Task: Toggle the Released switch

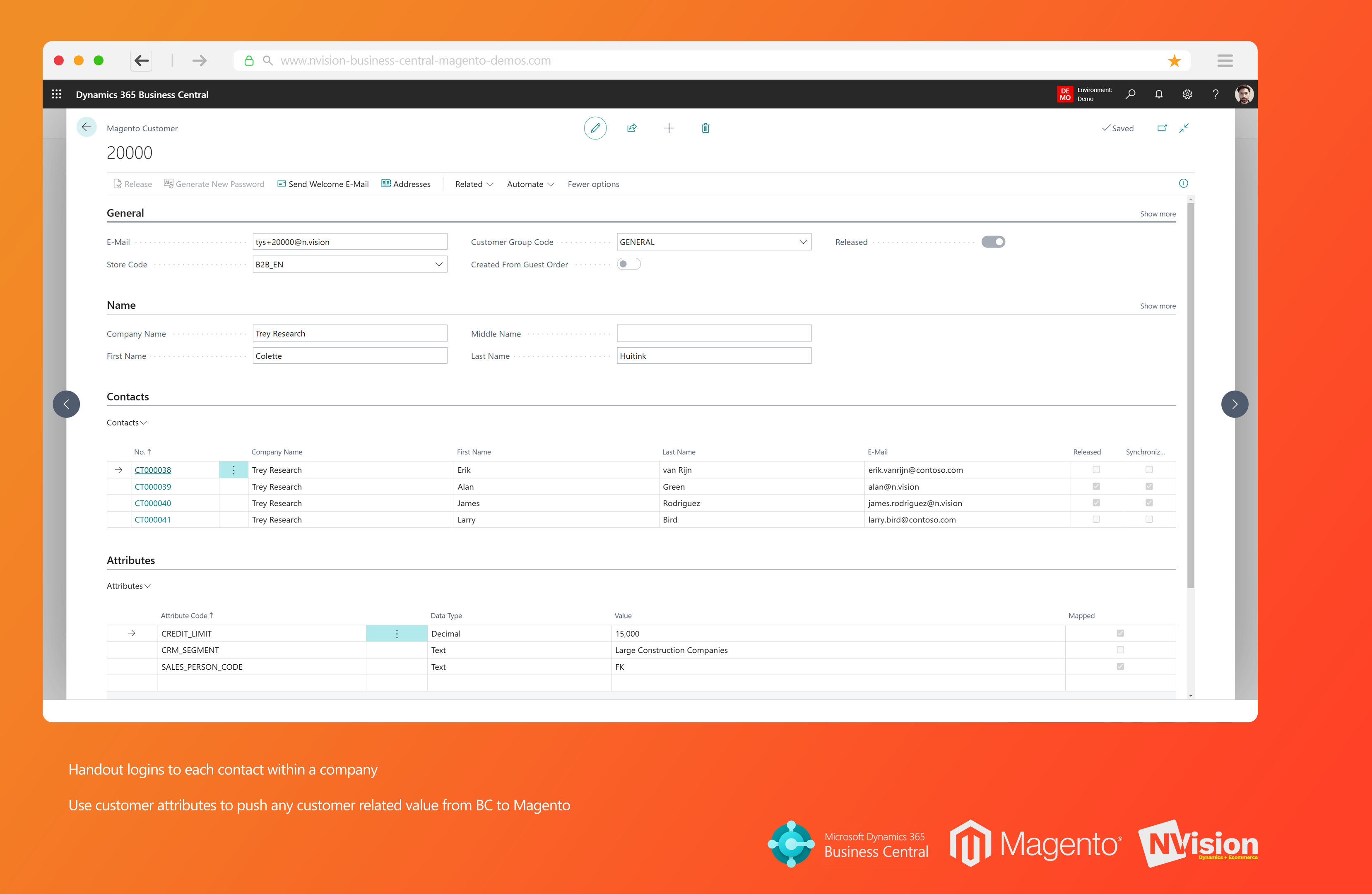Action: [993, 242]
